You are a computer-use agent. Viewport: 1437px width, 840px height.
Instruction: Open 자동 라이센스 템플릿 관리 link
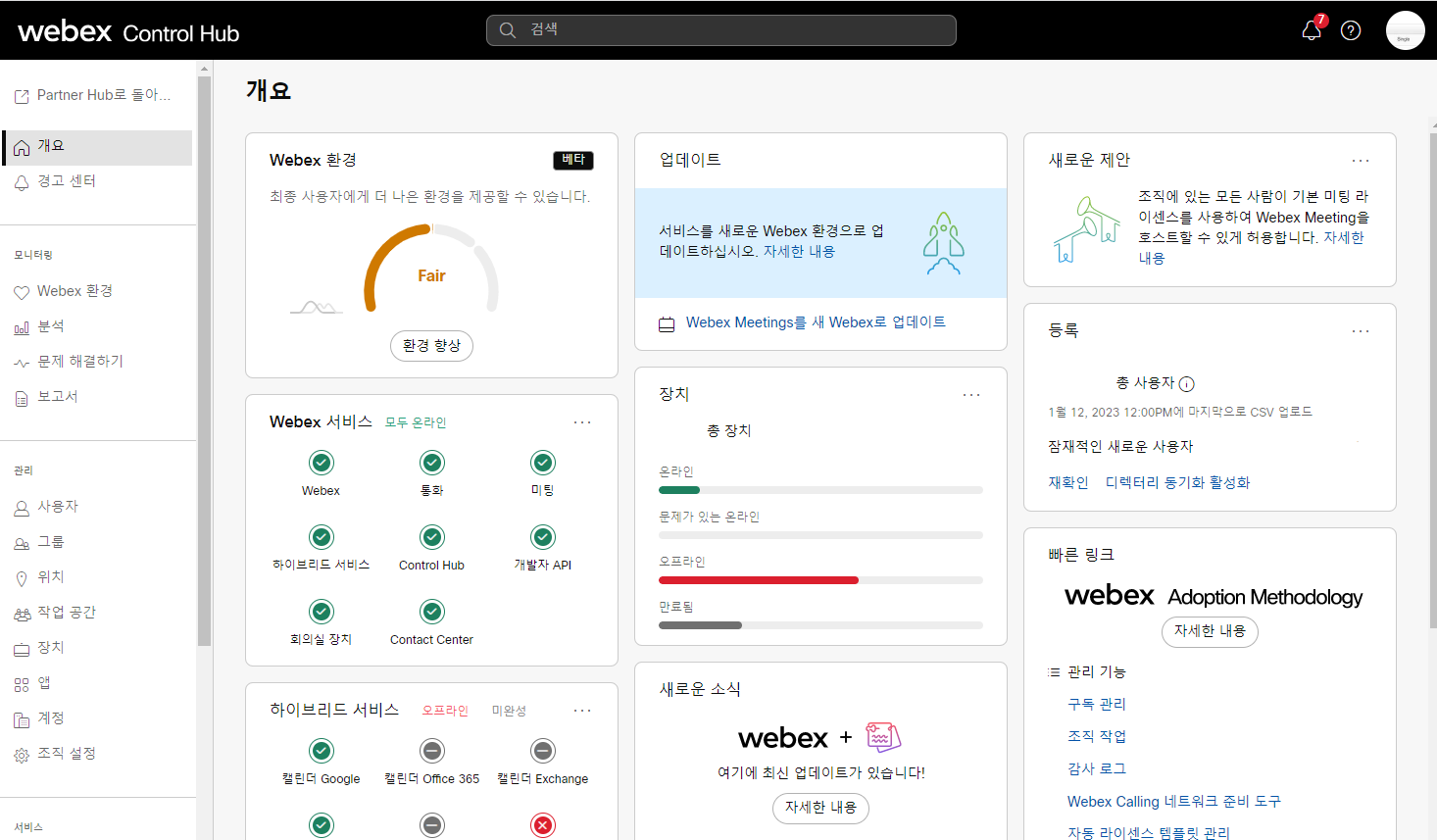click(1149, 833)
